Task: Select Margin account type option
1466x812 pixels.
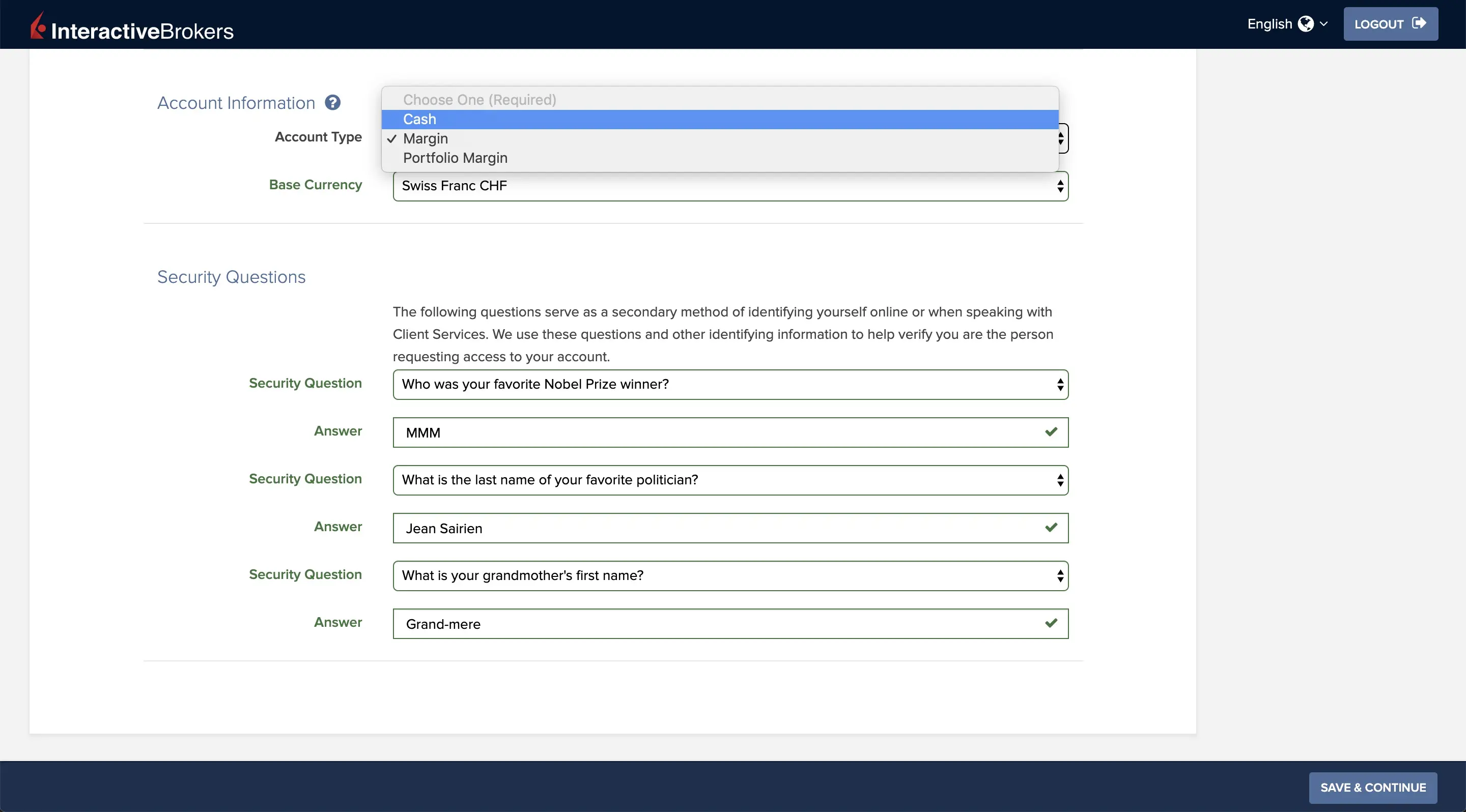Action: click(720, 139)
